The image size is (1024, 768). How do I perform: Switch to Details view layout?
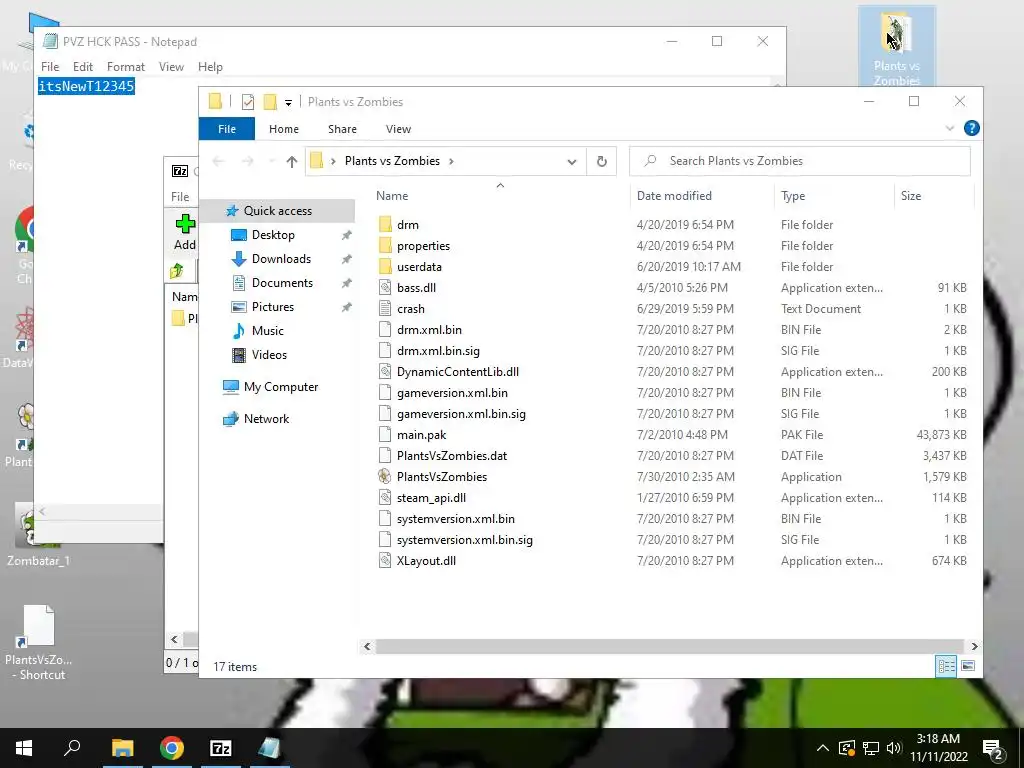(946, 666)
